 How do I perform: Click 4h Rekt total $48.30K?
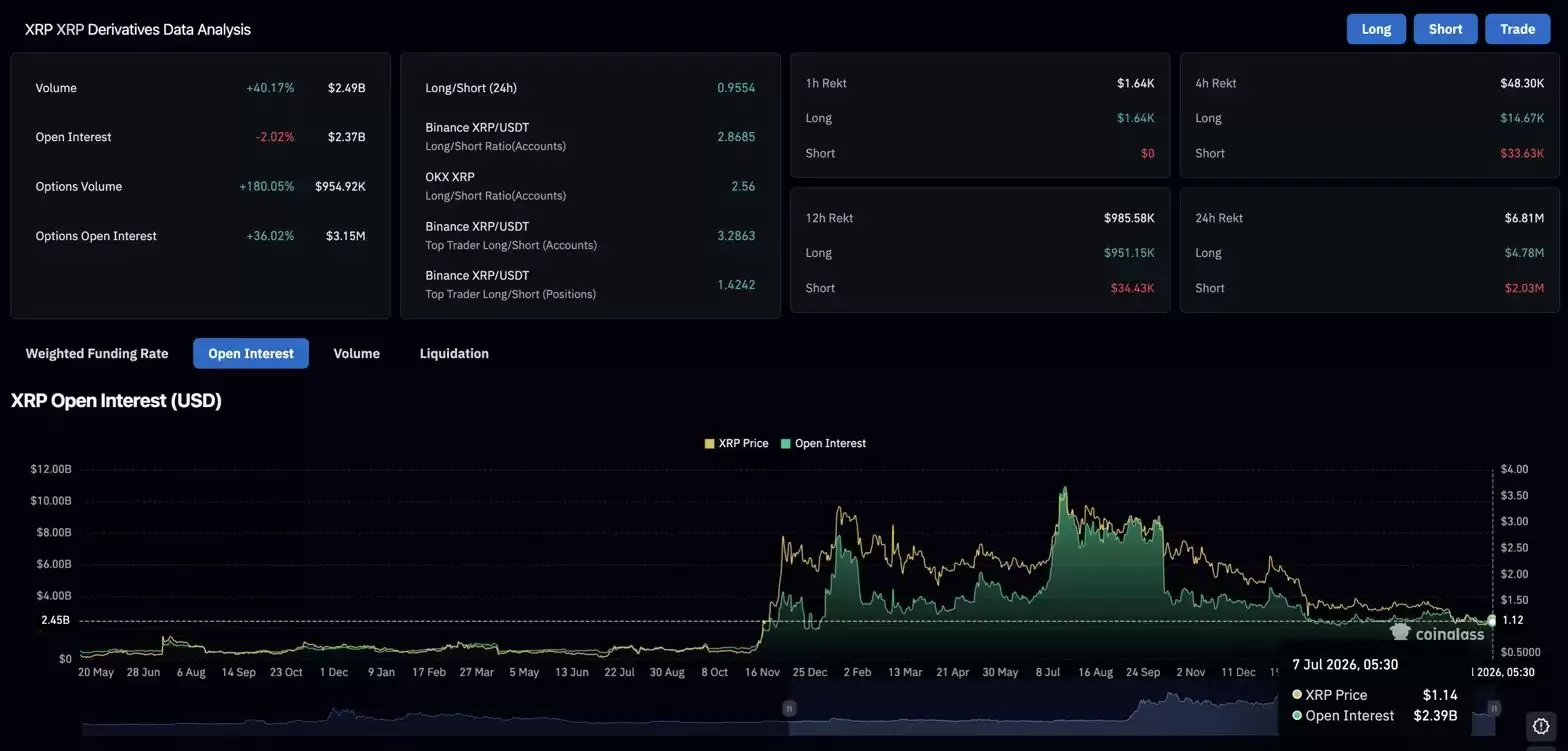(1522, 83)
